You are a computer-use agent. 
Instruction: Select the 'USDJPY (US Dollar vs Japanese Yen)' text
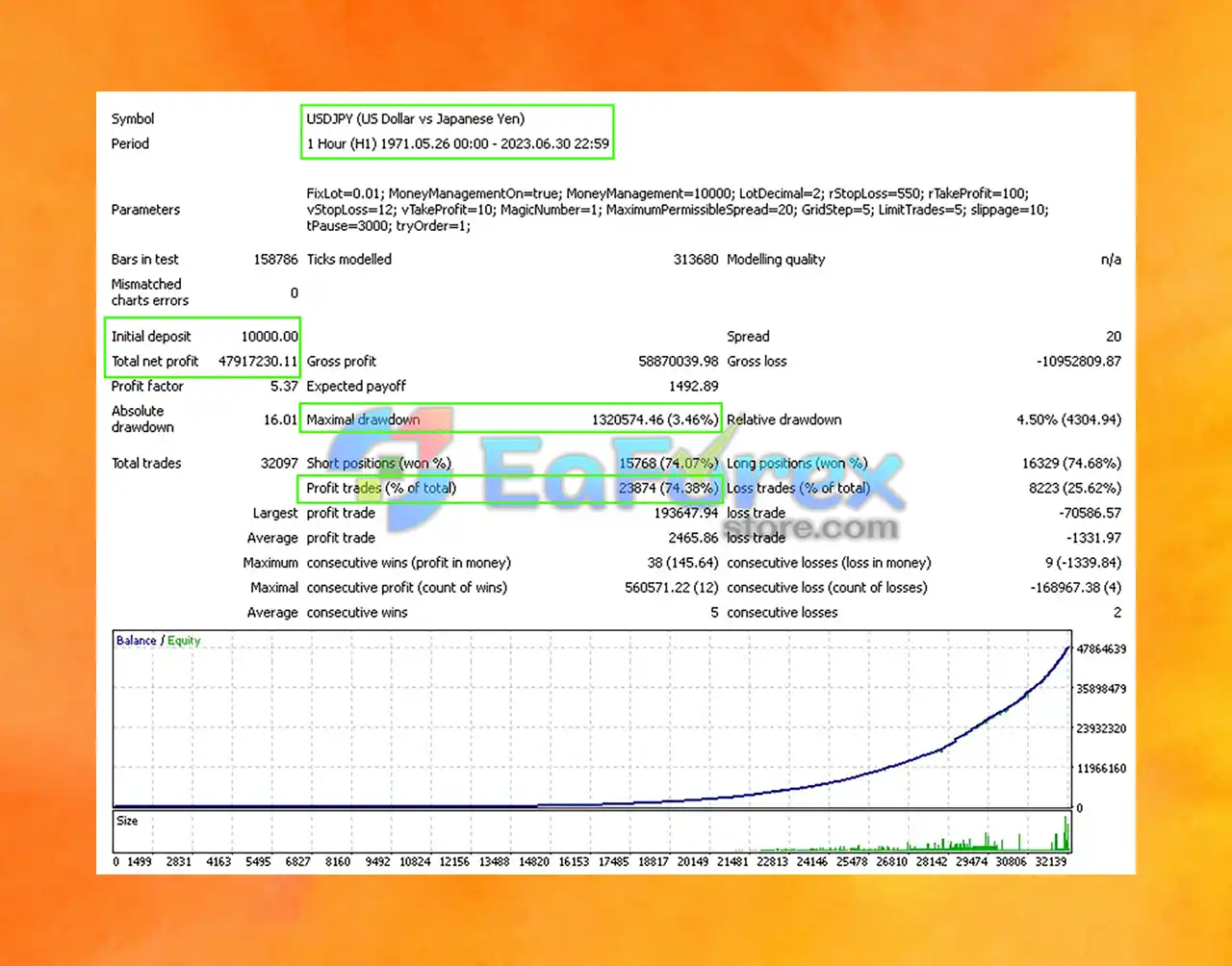tap(416, 119)
